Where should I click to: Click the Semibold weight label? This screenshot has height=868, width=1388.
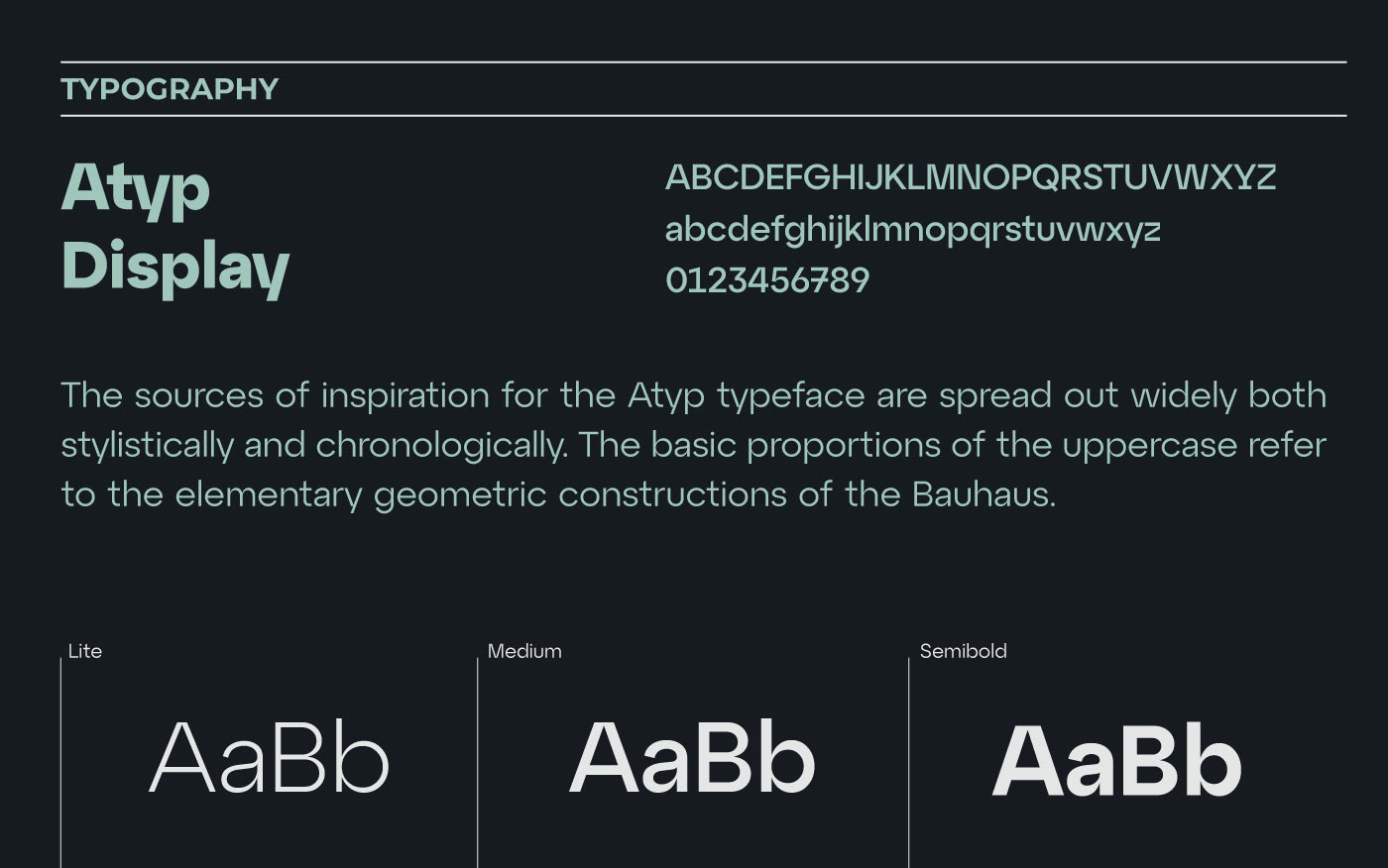point(963,651)
